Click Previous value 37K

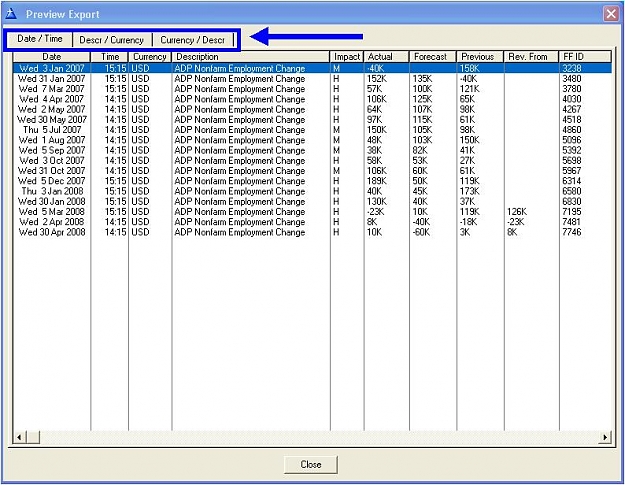(x=467, y=201)
